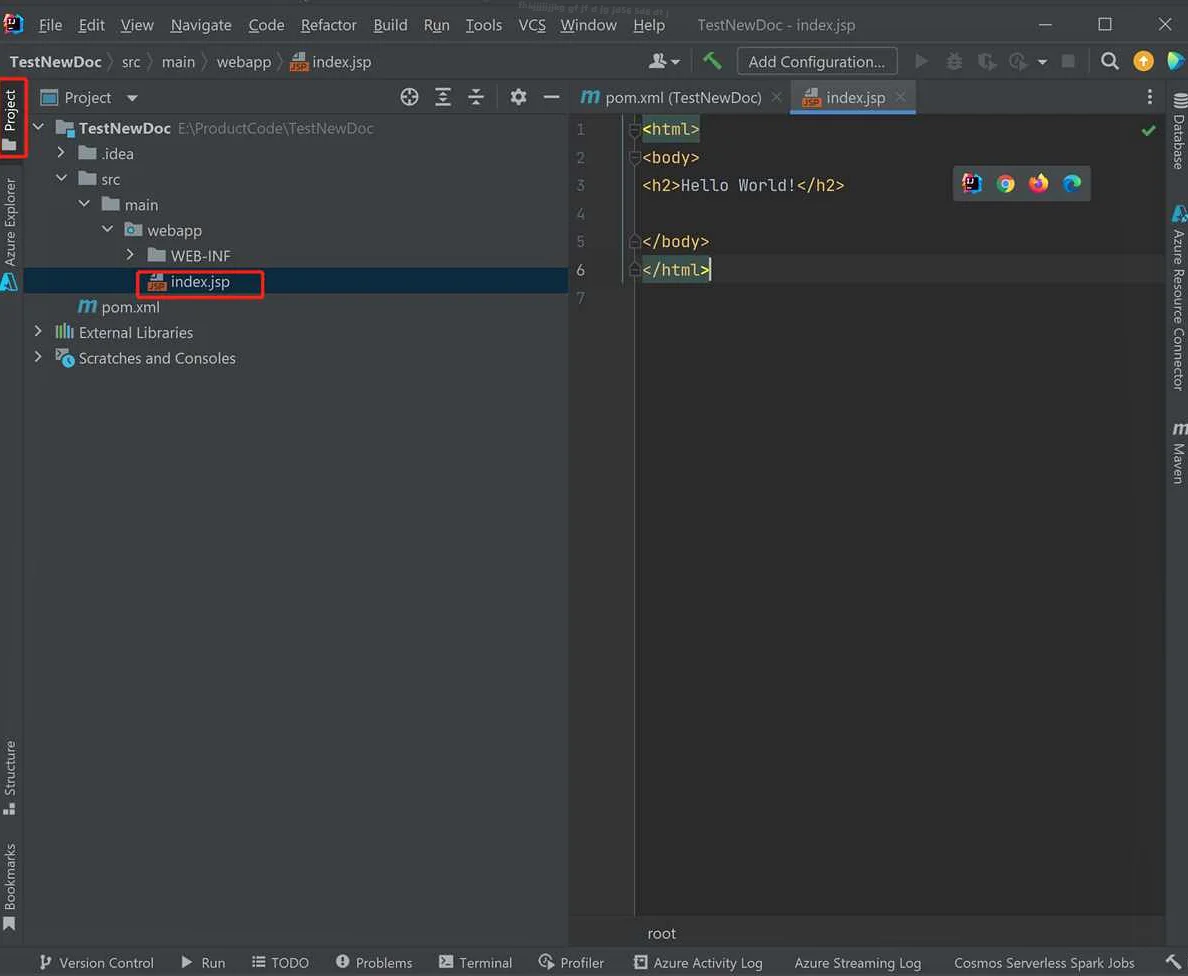Open the File menu
This screenshot has height=976, width=1188.
pos(50,25)
